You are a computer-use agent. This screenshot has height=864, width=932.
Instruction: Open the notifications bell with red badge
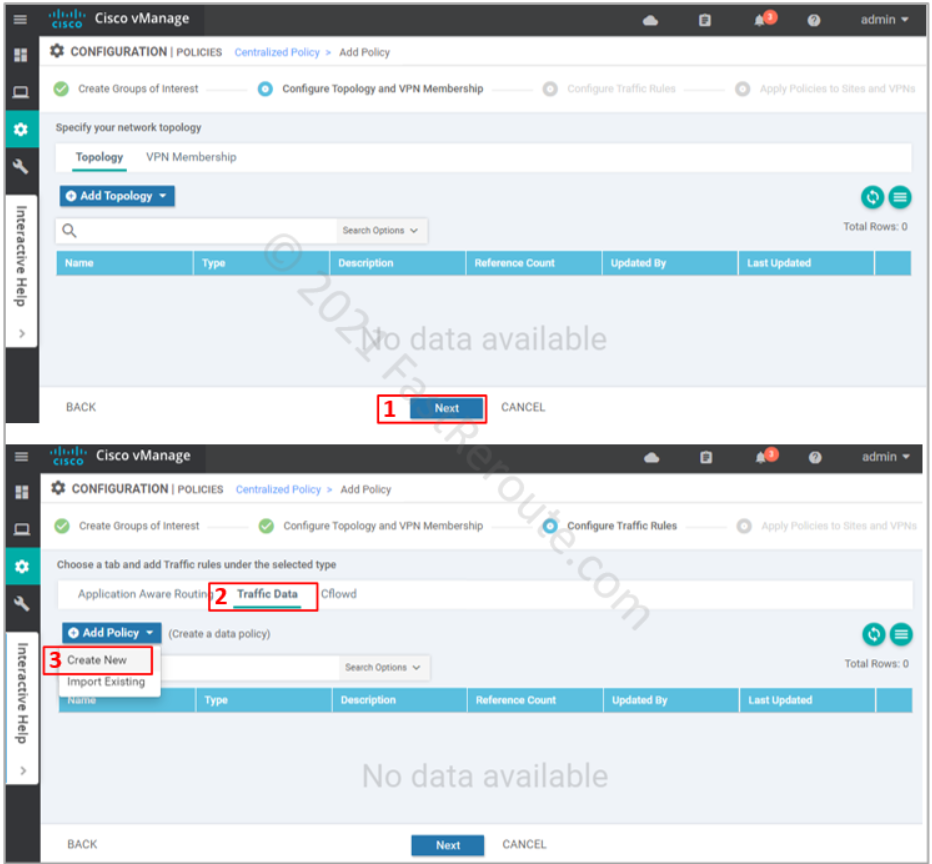click(763, 20)
